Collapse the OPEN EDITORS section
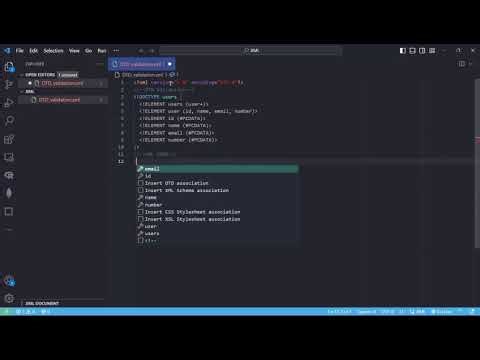This screenshot has width=480, height=360. pos(40,75)
